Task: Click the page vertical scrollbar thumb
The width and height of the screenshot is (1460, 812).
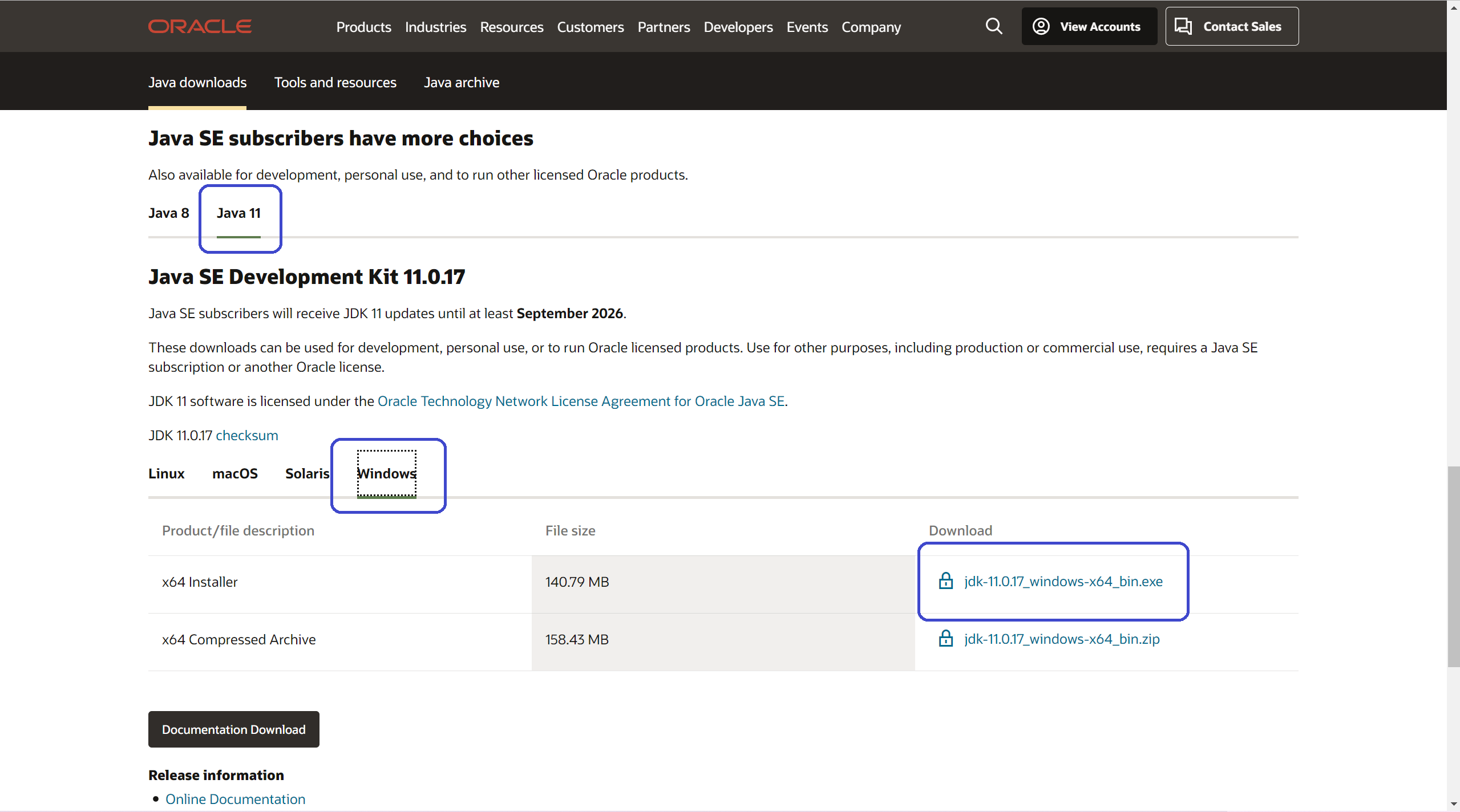Action: pyautogui.click(x=1453, y=567)
